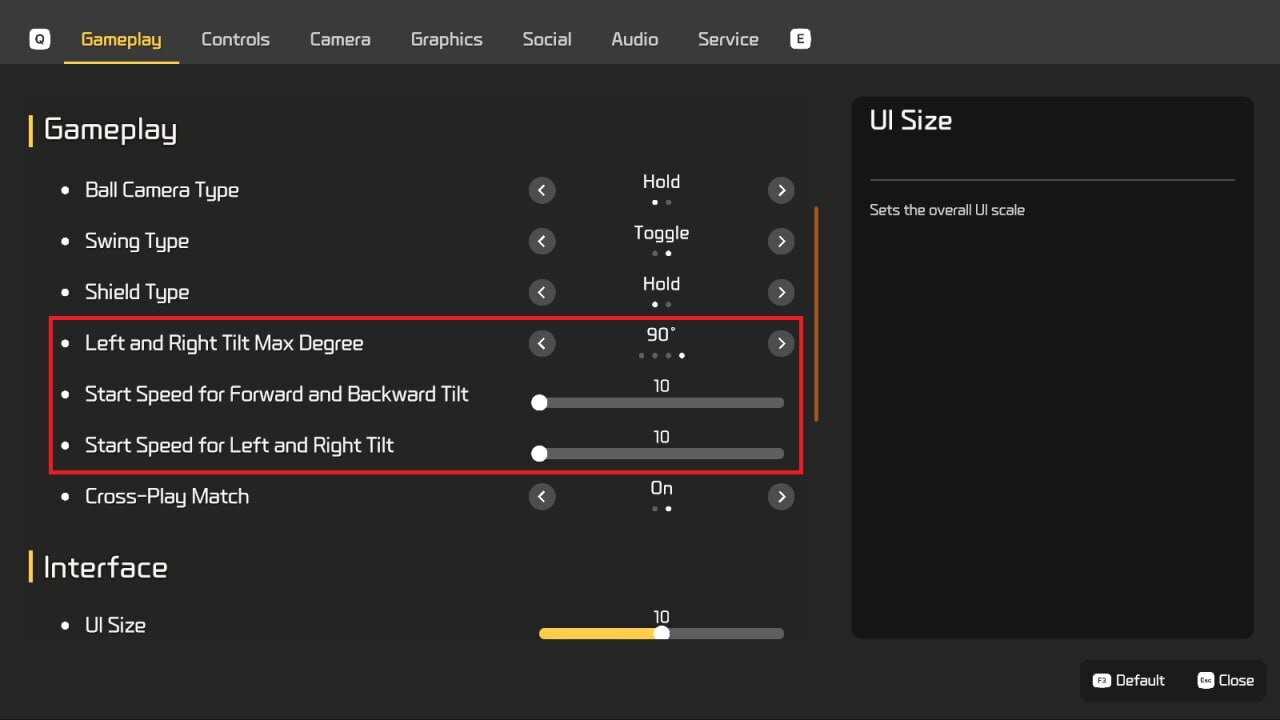1280x720 pixels.
Task: Open the Audio settings tab
Action: [634, 39]
